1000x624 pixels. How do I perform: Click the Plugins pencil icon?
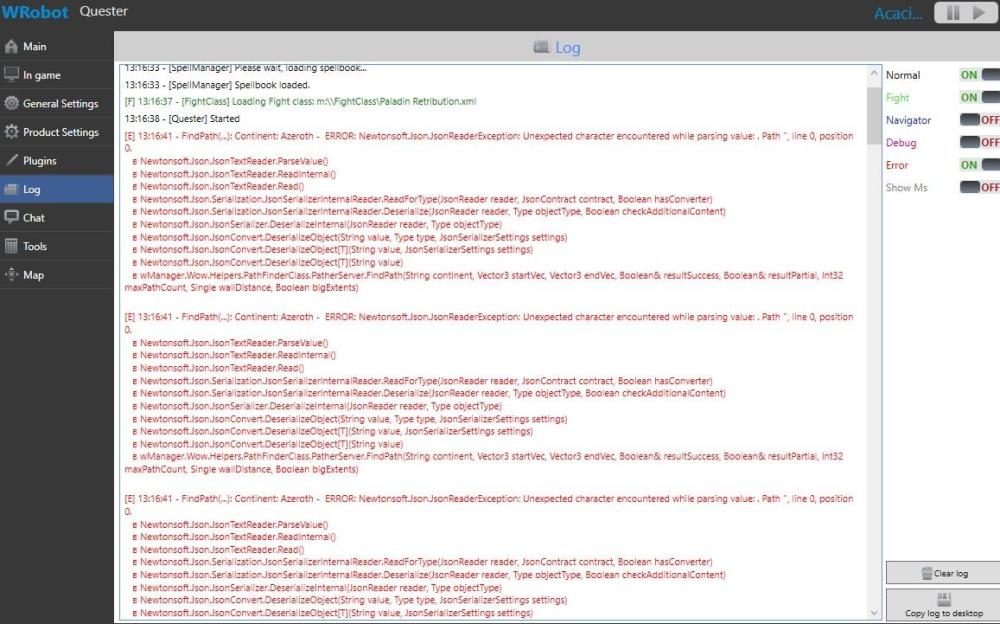tap(11, 160)
